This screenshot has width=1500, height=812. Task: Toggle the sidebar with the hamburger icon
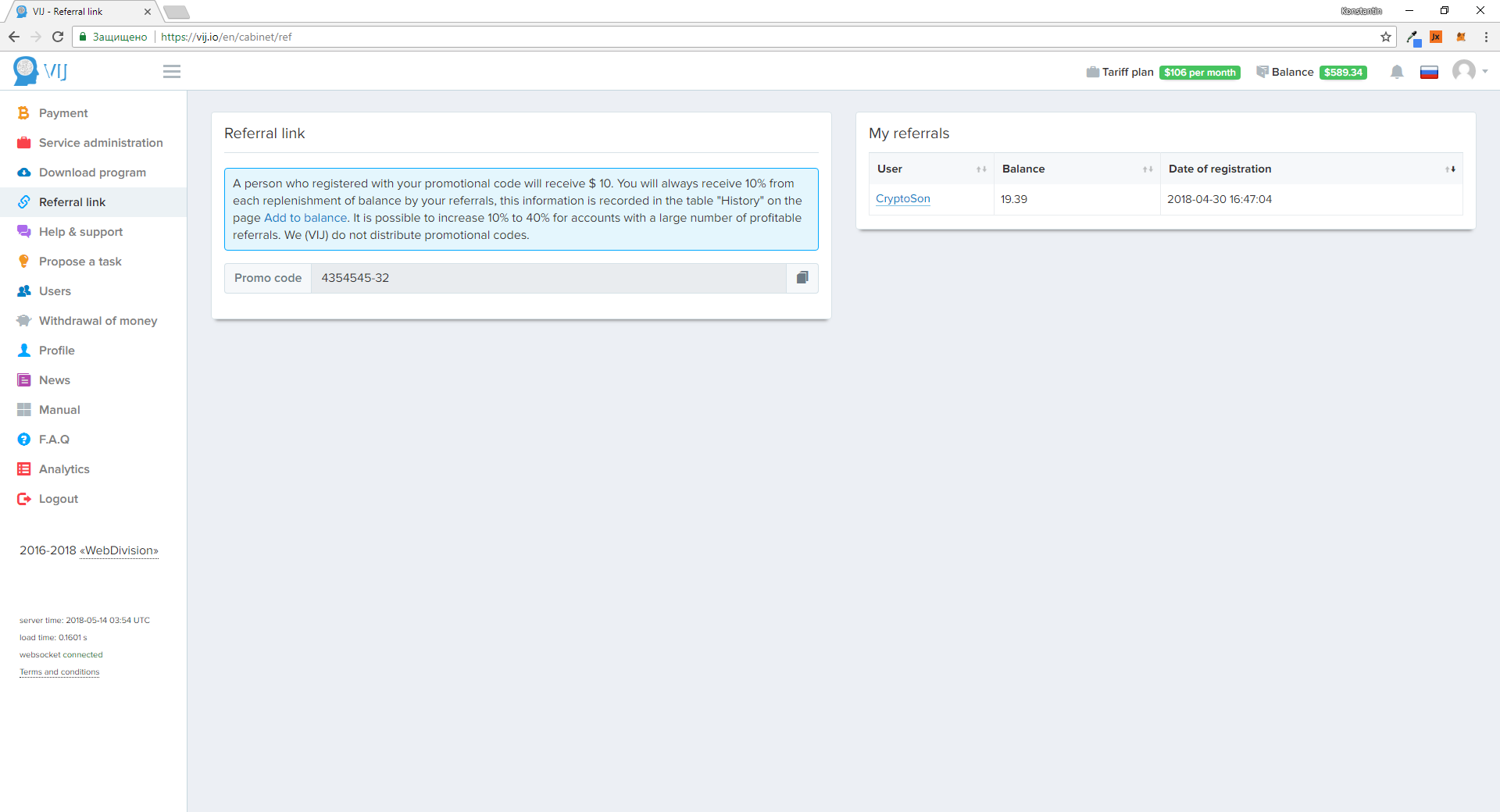tap(172, 72)
